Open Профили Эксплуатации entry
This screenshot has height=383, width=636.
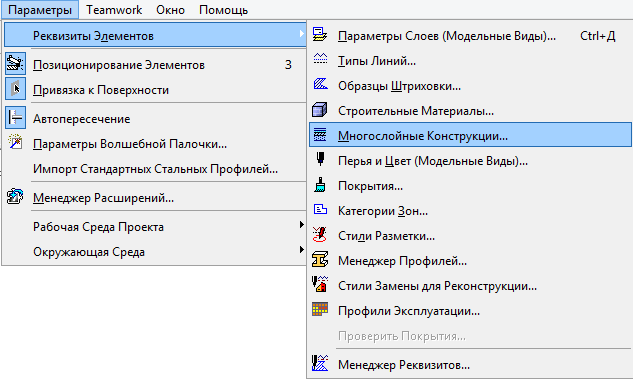[x=470, y=311]
